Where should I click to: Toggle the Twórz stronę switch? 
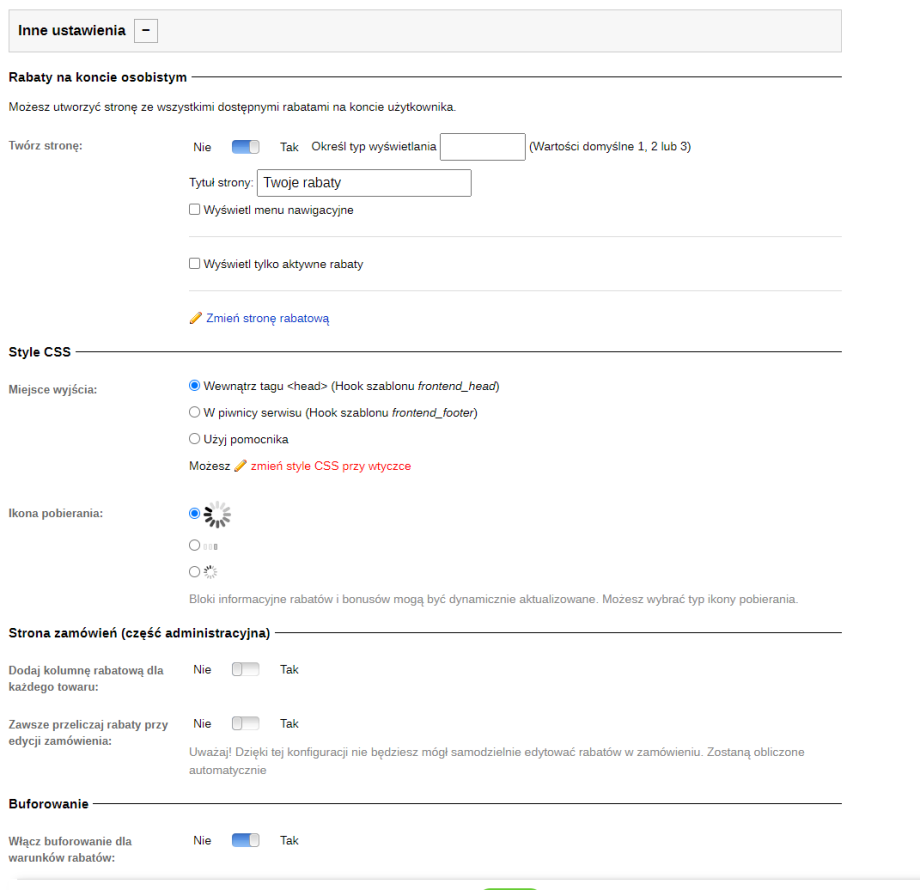[245, 147]
